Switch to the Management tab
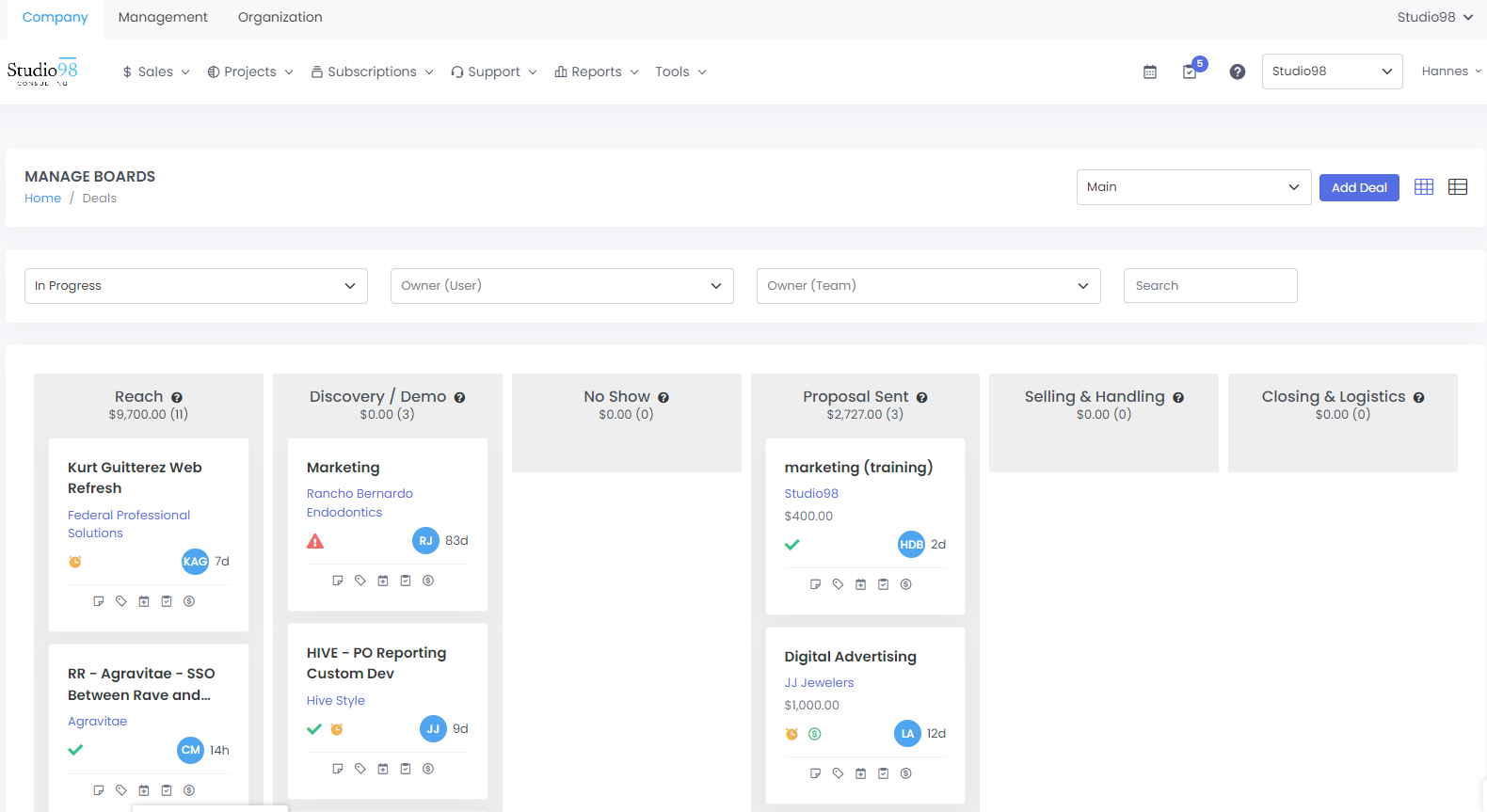1487x812 pixels. coord(163,17)
